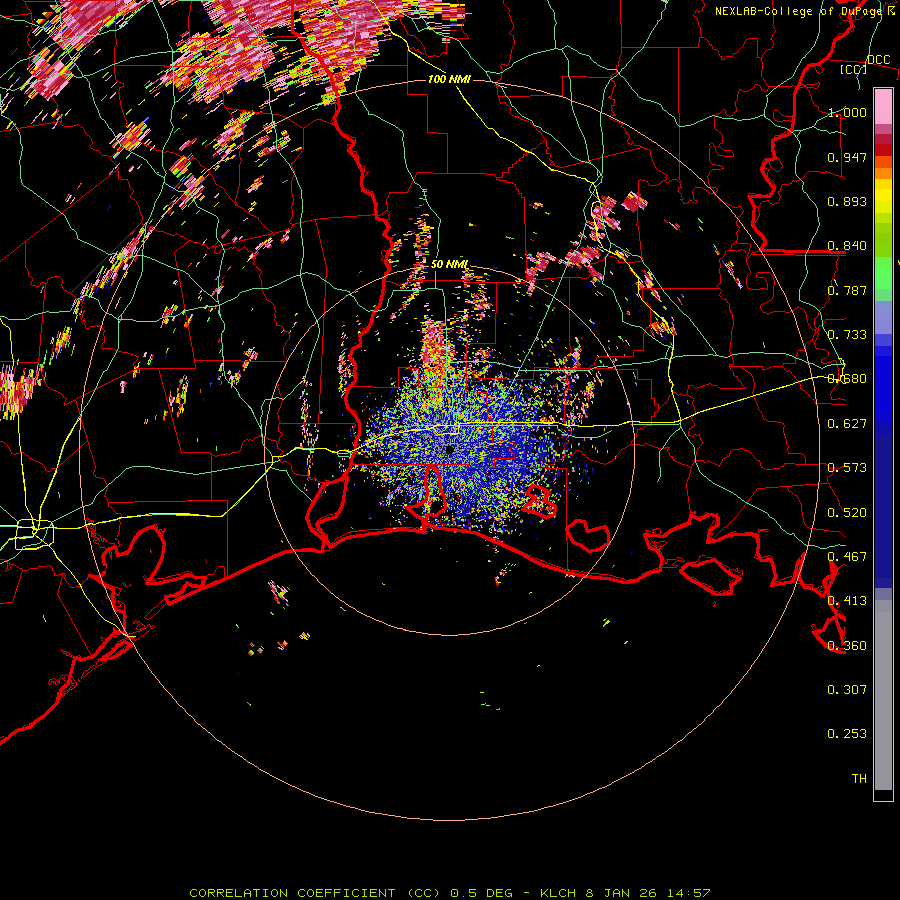Click the "1.000" legend value
The width and height of the screenshot is (900, 900).
pos(847,112)
